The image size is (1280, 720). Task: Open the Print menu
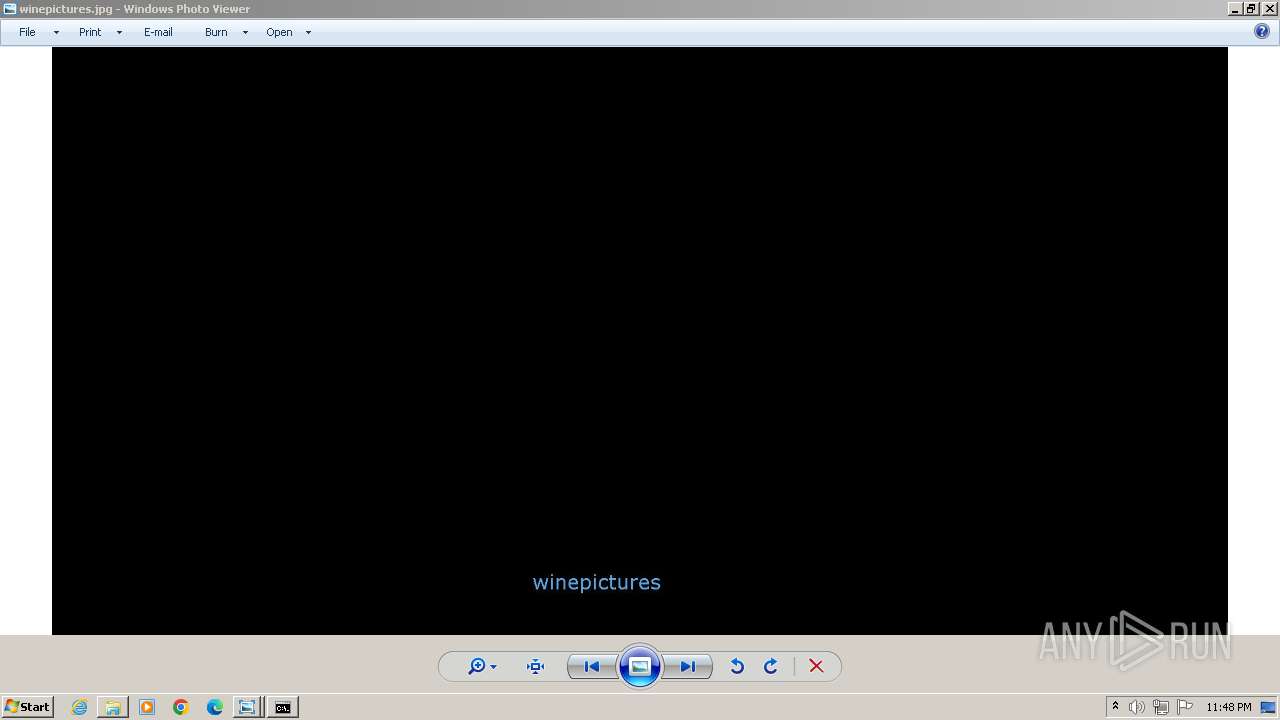click(x=90, y=32)
